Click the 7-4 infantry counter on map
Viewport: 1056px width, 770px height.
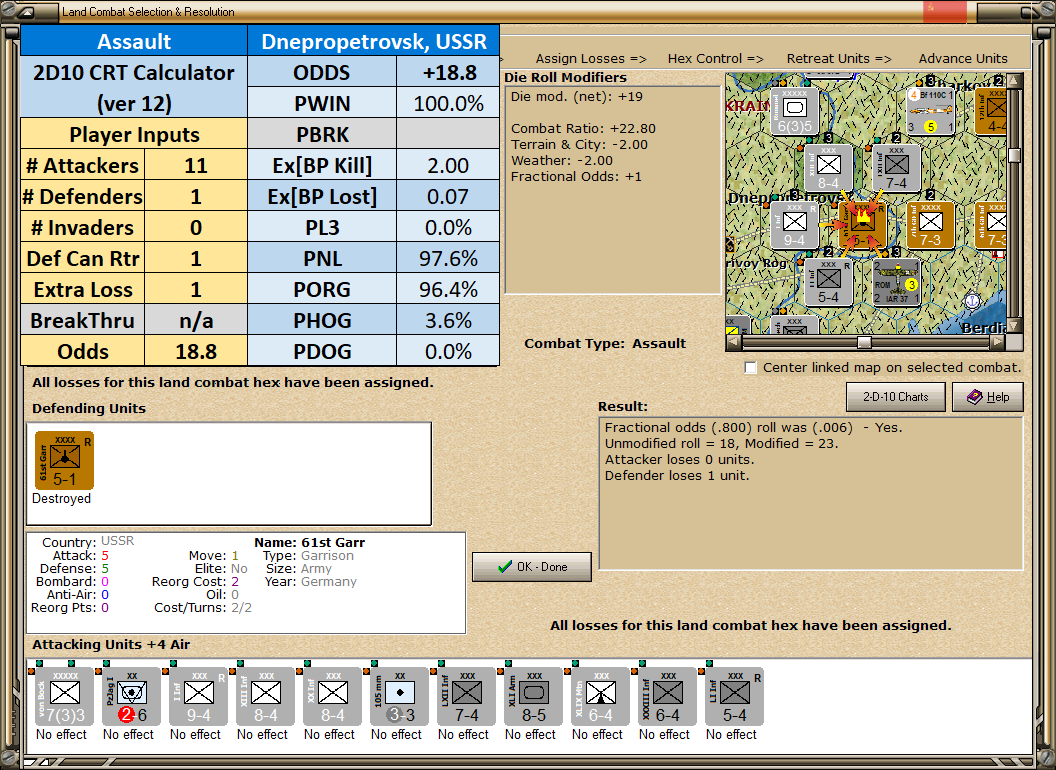click(896, 168)
